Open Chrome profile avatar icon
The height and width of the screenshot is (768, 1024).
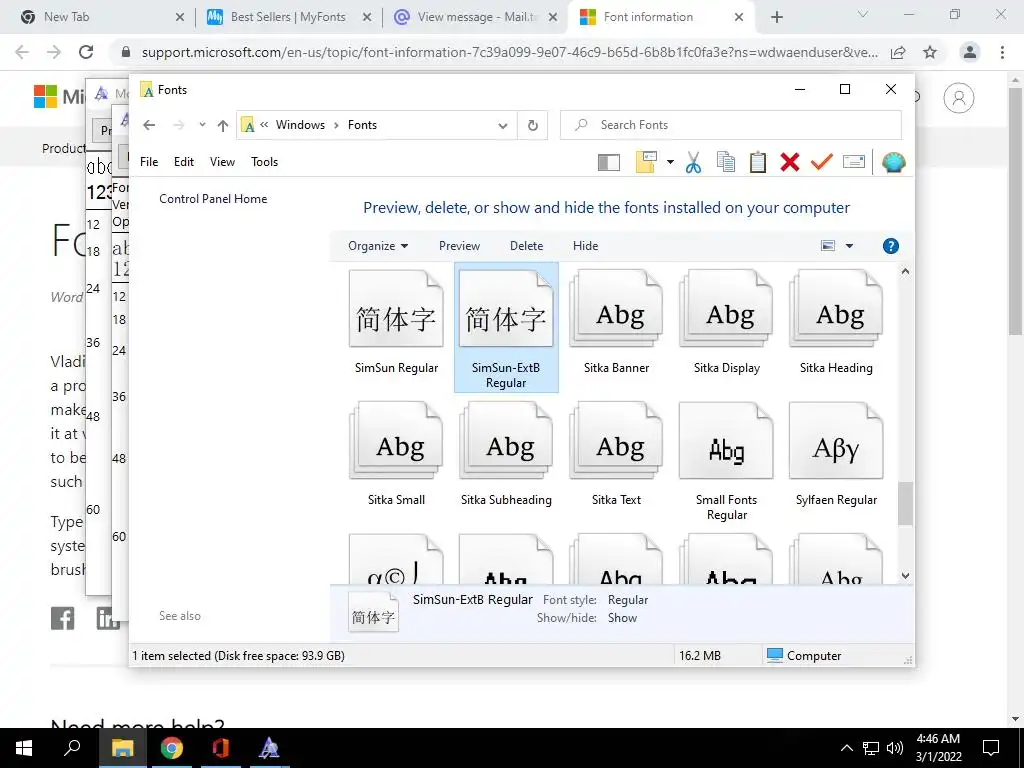[x=970, y=52]
